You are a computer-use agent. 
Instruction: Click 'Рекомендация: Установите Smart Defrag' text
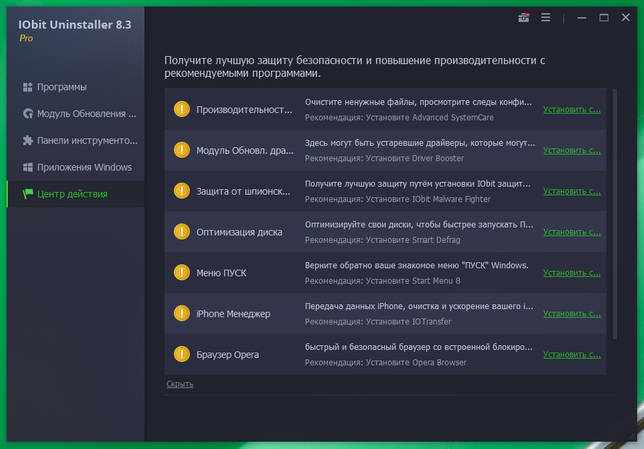(382, 240)
